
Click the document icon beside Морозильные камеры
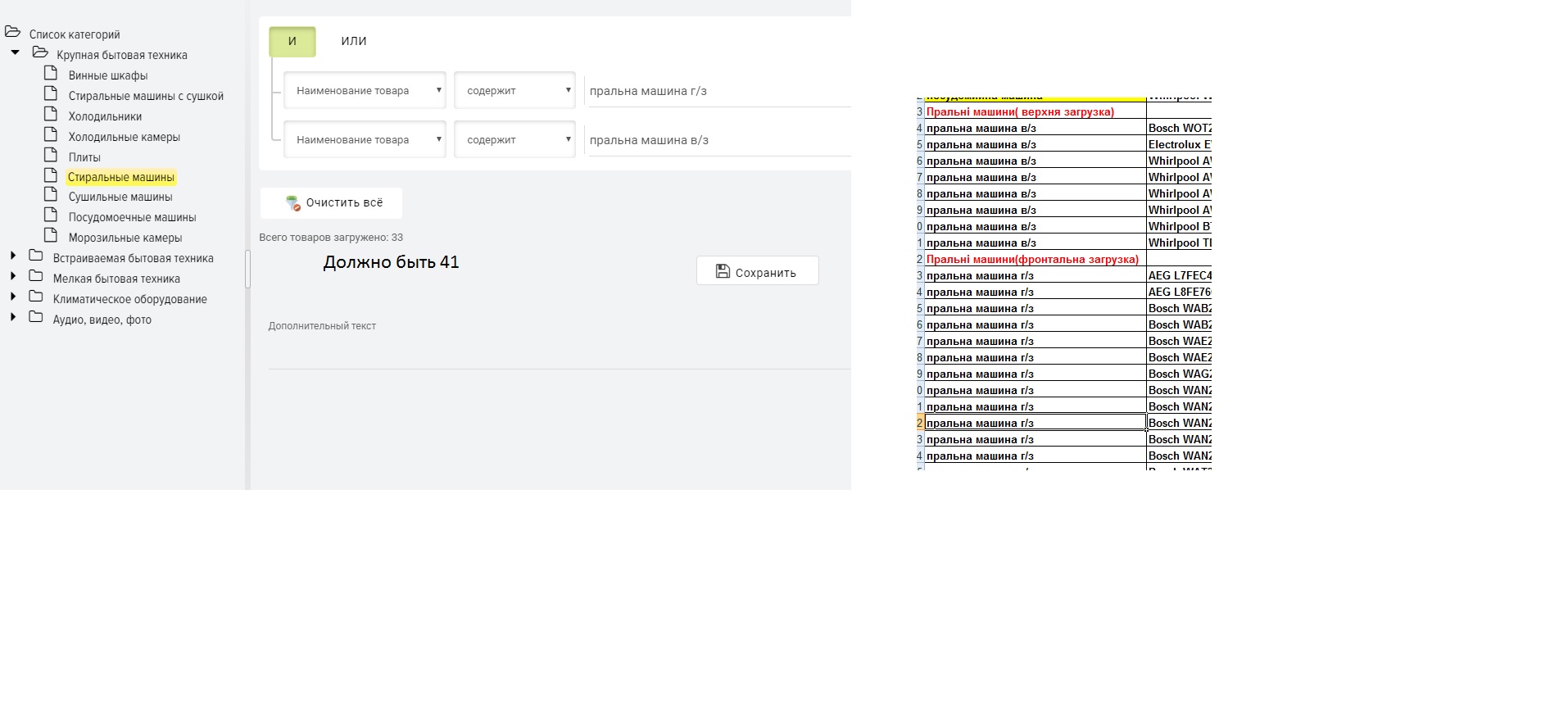[51, 235]
